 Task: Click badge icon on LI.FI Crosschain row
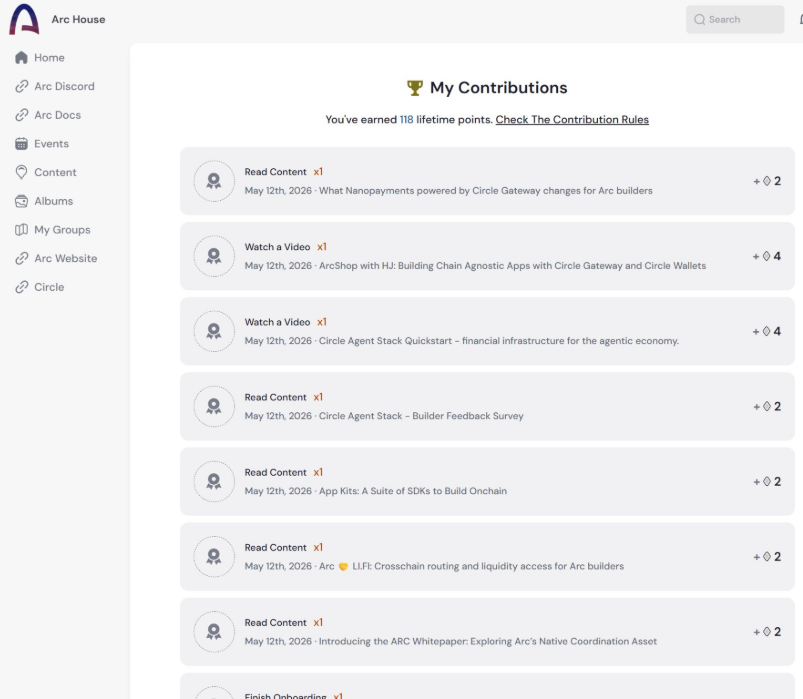coord(214,557)
